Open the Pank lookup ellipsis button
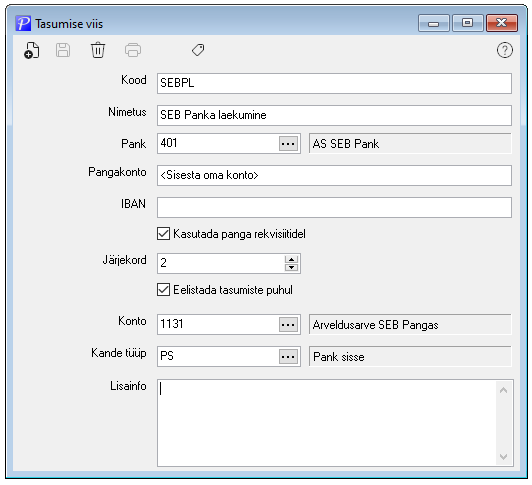532x485 pixels. (x=288, y=144)
